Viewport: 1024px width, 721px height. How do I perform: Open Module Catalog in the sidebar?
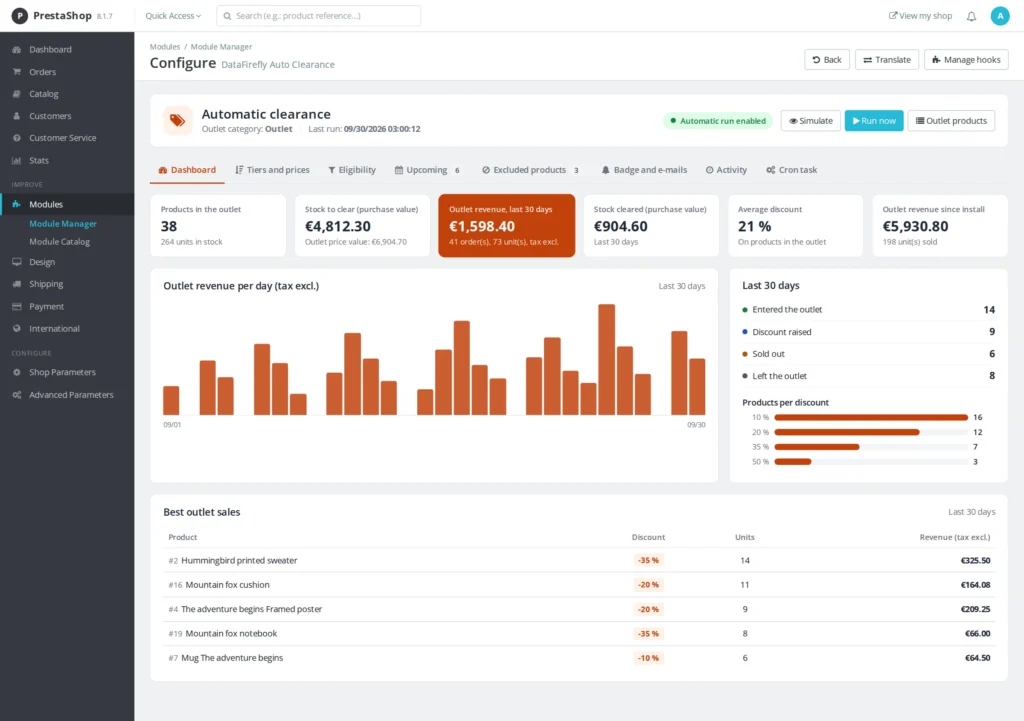59,242
